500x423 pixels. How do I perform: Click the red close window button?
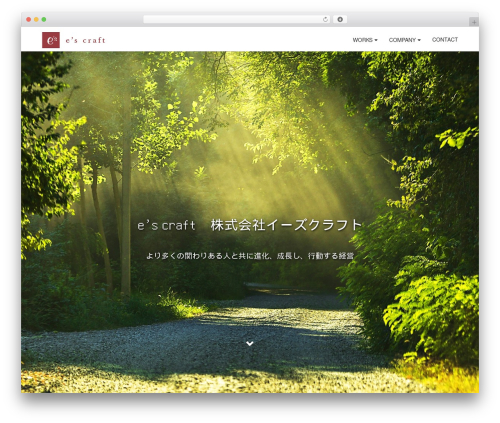click(29, 19)
